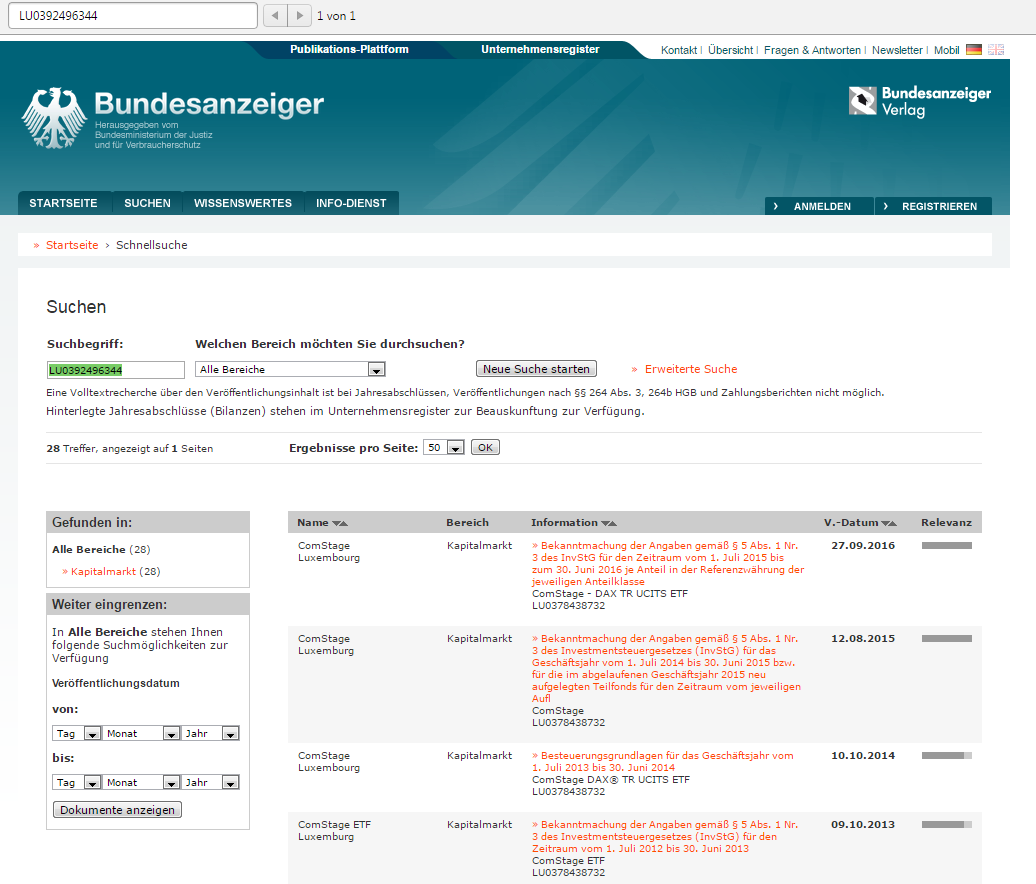Viewport: 1036px width, 884px height.
Task: Open the Bundesanzeiger Verlag logo
Action: (920, 102)
